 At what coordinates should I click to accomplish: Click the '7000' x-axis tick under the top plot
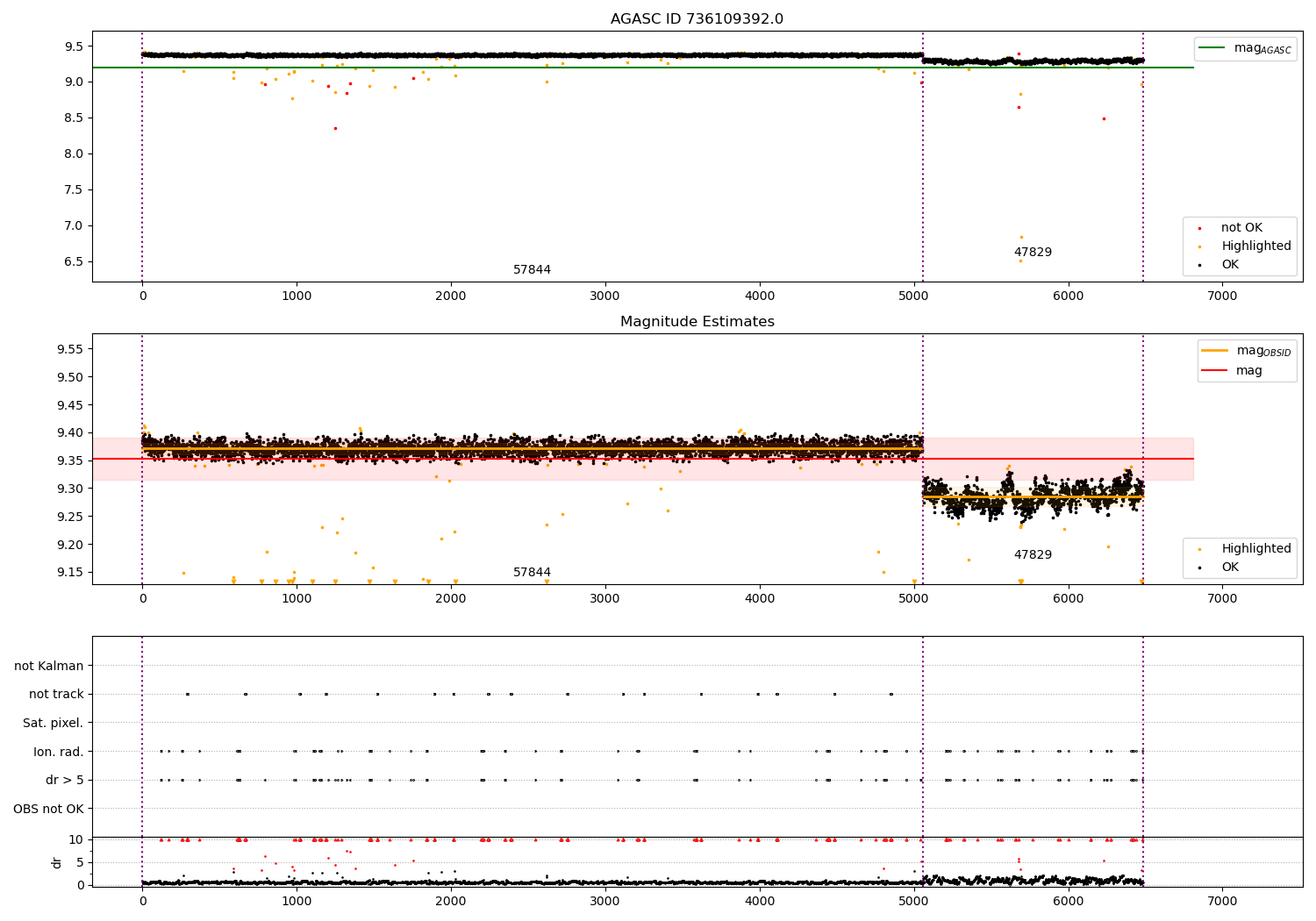pos(1222,296)
